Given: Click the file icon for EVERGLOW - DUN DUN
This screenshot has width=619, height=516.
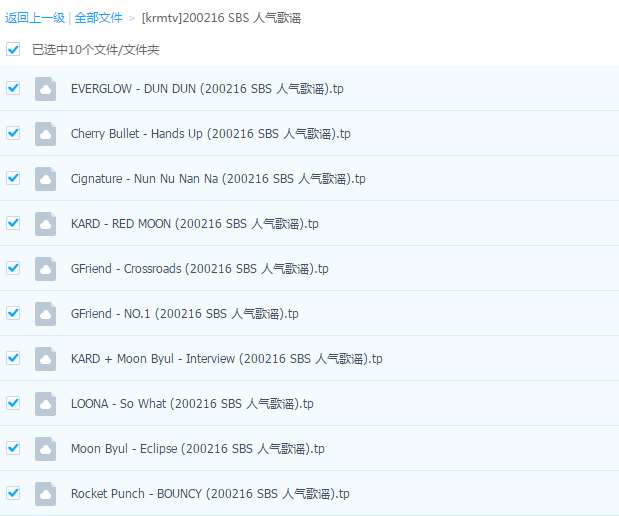Looking at the screenshot, I should click(45, 89).
